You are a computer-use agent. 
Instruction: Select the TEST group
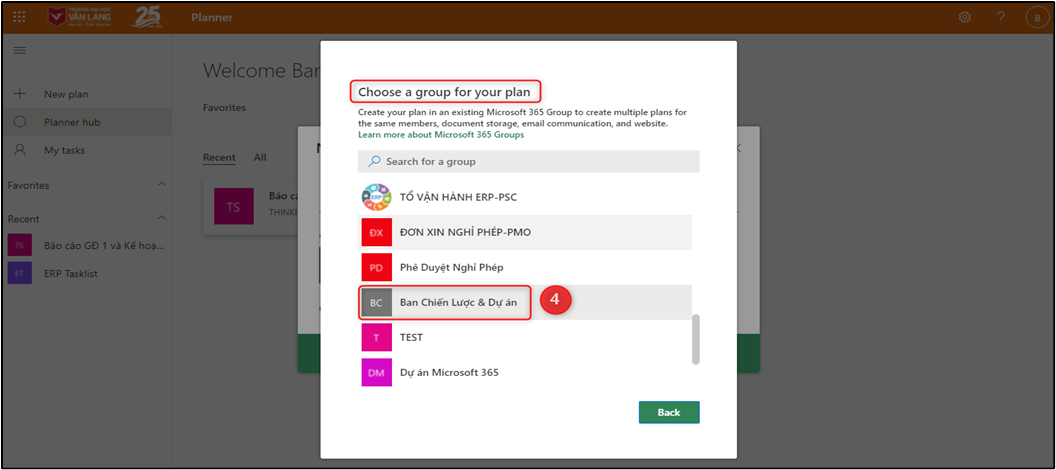[527, 337]
